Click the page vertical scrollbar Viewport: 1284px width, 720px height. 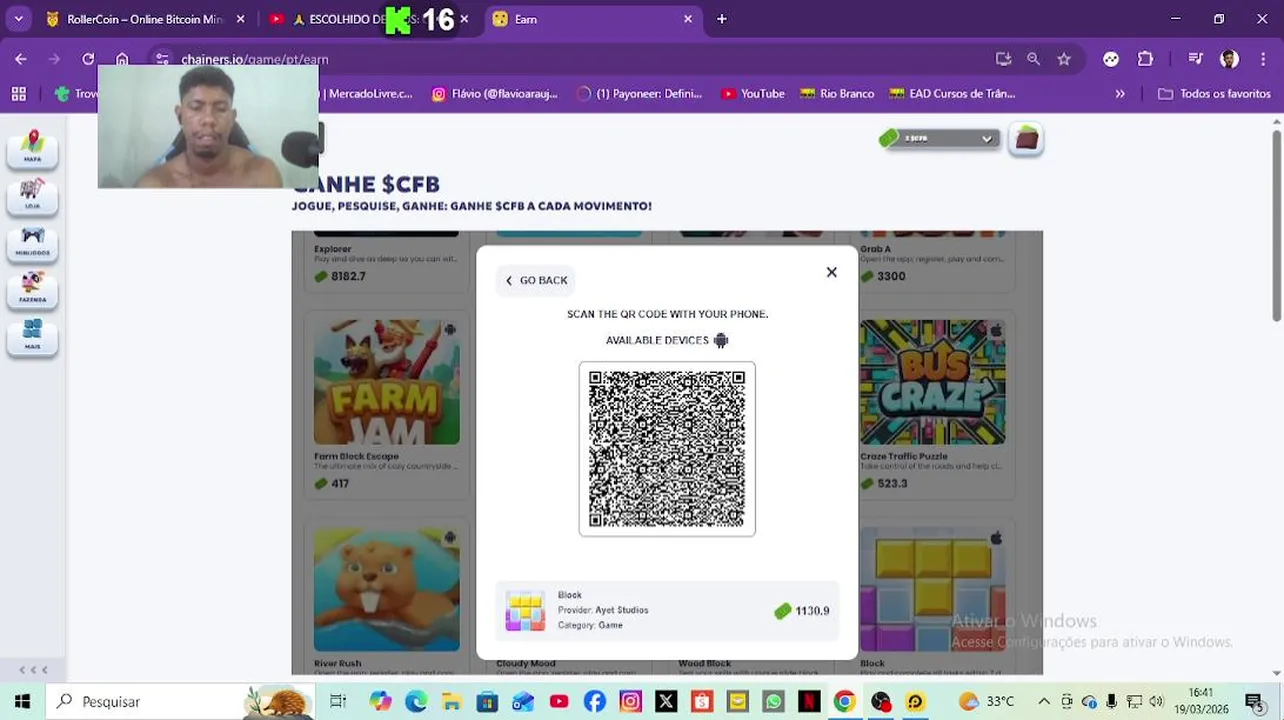coord(1277,226)
